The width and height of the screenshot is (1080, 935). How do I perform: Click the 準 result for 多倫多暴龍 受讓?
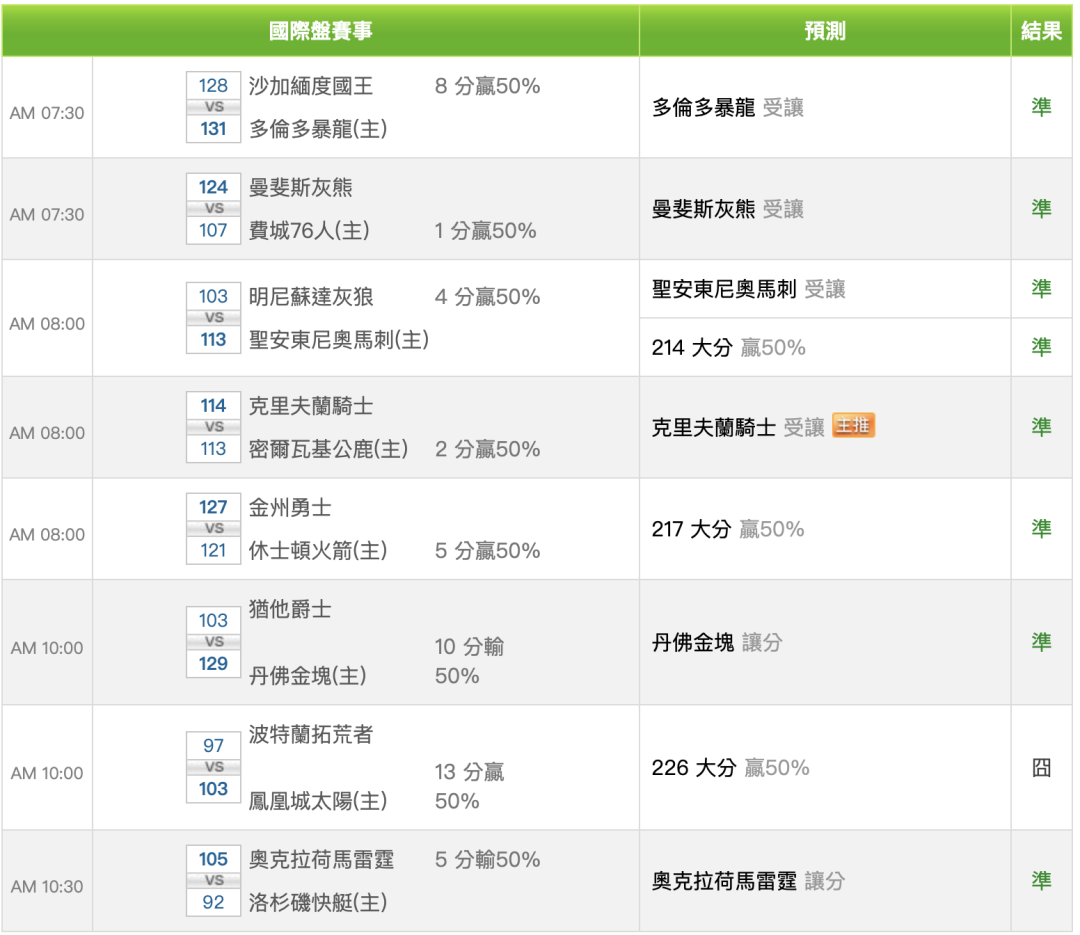coord(1041,107)
